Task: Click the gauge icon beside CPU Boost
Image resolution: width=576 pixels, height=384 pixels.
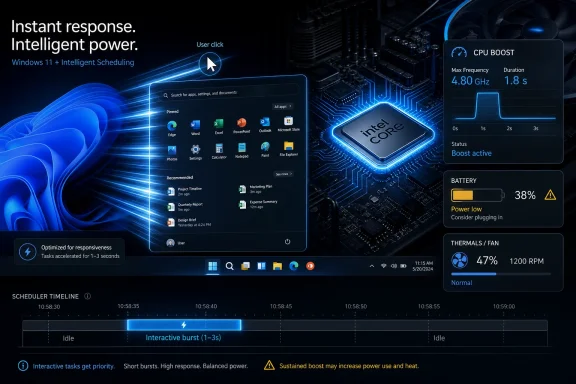Action: pyautogui.click(x=459, y=53)
